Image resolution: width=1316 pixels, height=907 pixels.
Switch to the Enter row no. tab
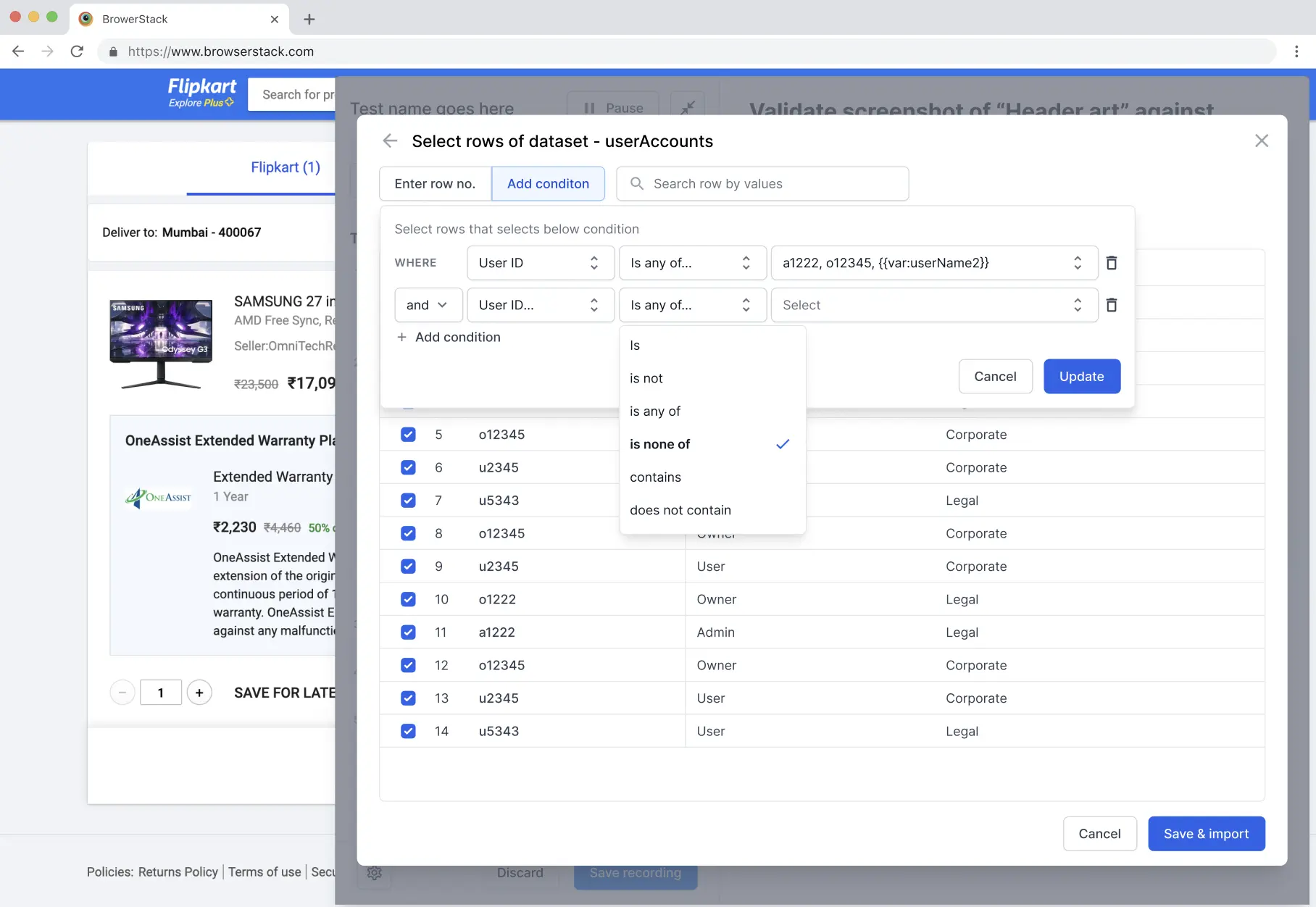[x=434, y=183]
